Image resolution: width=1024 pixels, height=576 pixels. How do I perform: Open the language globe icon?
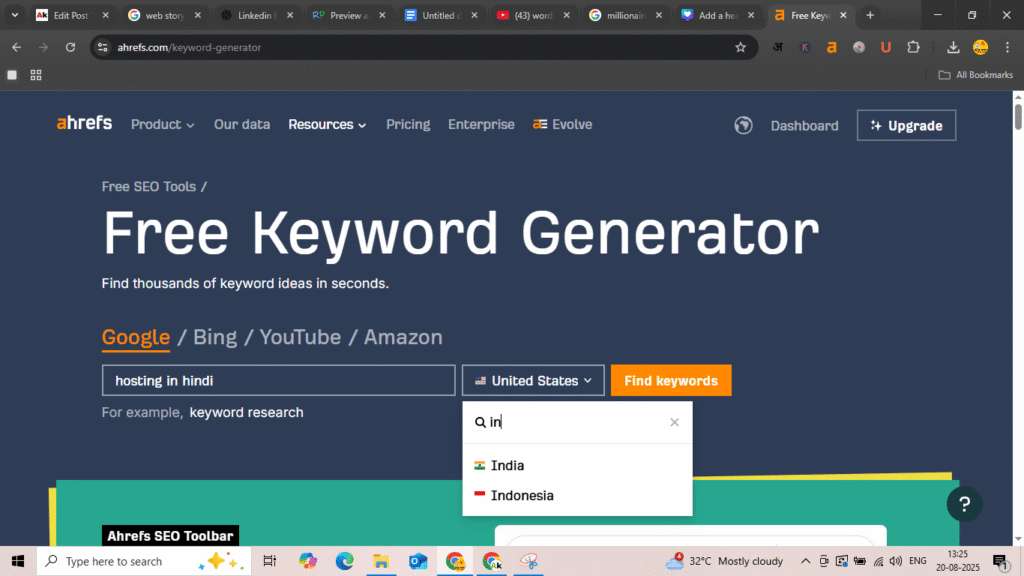(743, 125)
